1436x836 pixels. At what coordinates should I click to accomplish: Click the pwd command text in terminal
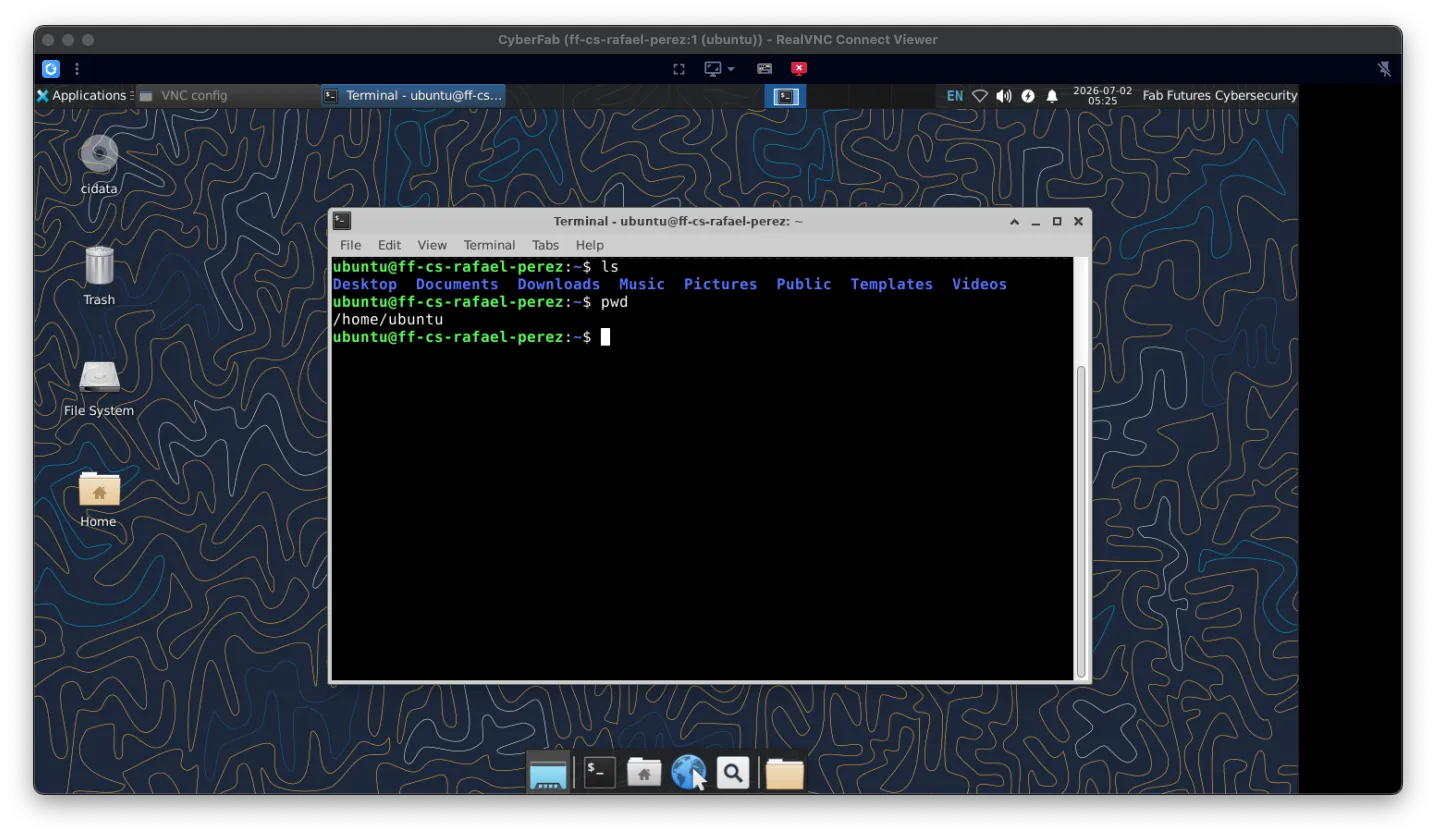point(614,302)
